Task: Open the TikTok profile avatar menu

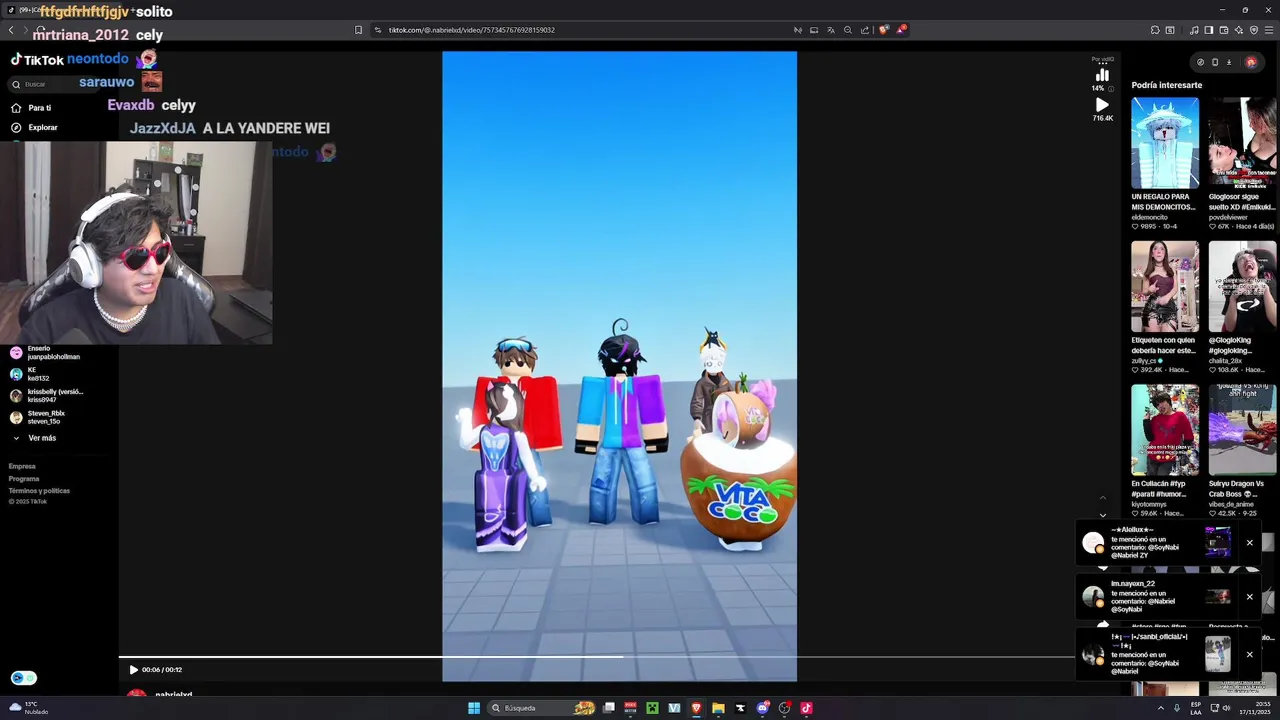Action: pos(1251,62)
